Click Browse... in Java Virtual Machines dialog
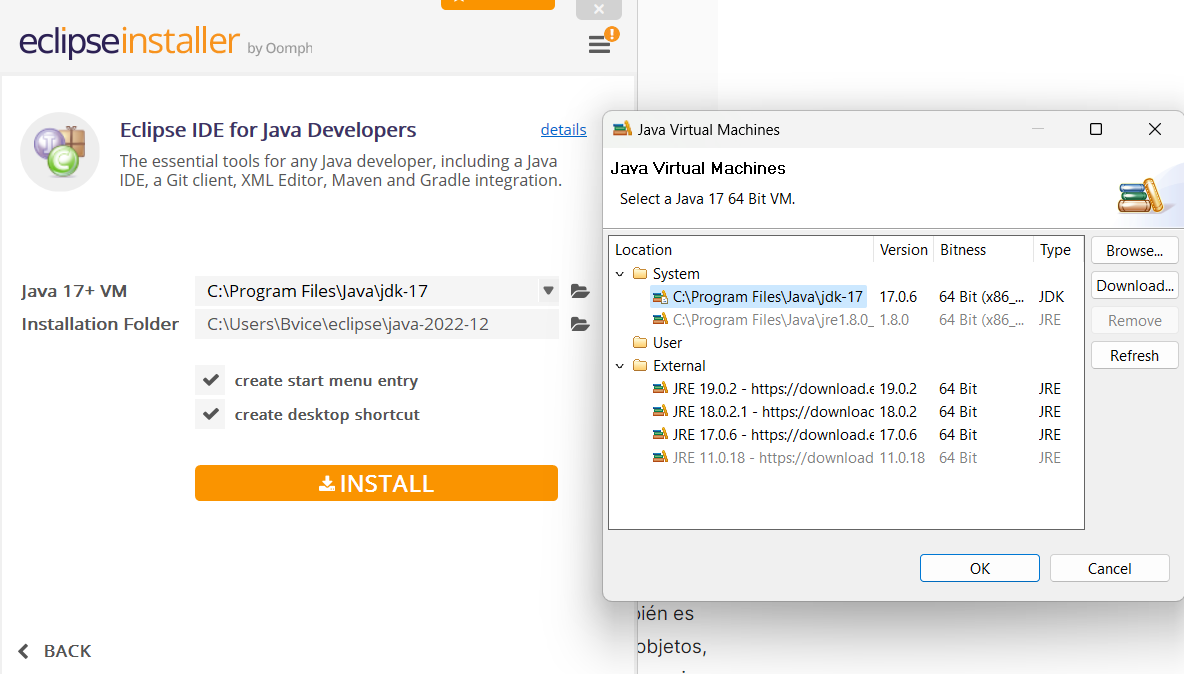The height and width of the screenshot is (674, 1184). pyautogui.click(x=1134, y=251)
